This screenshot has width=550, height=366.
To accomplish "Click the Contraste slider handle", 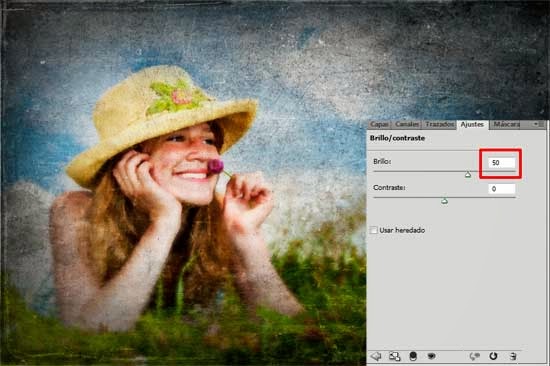I will tap(444, 201).
